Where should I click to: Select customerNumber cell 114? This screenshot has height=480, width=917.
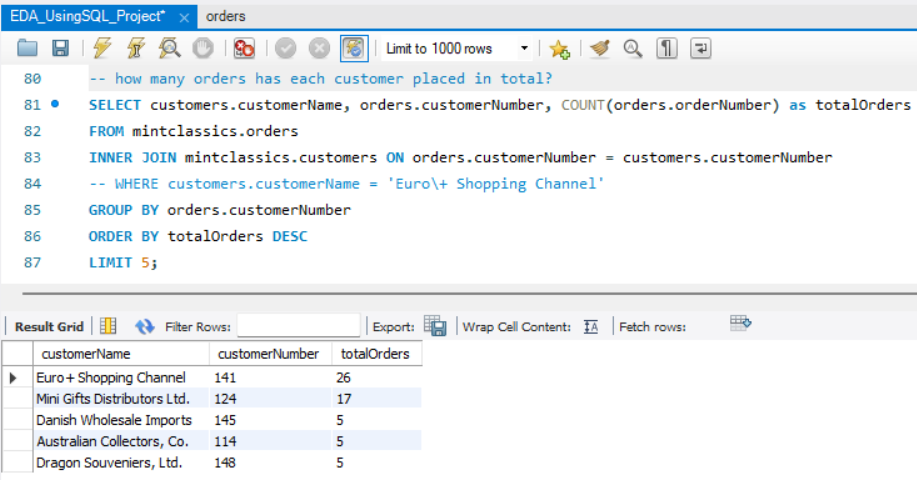coord(271,441)
